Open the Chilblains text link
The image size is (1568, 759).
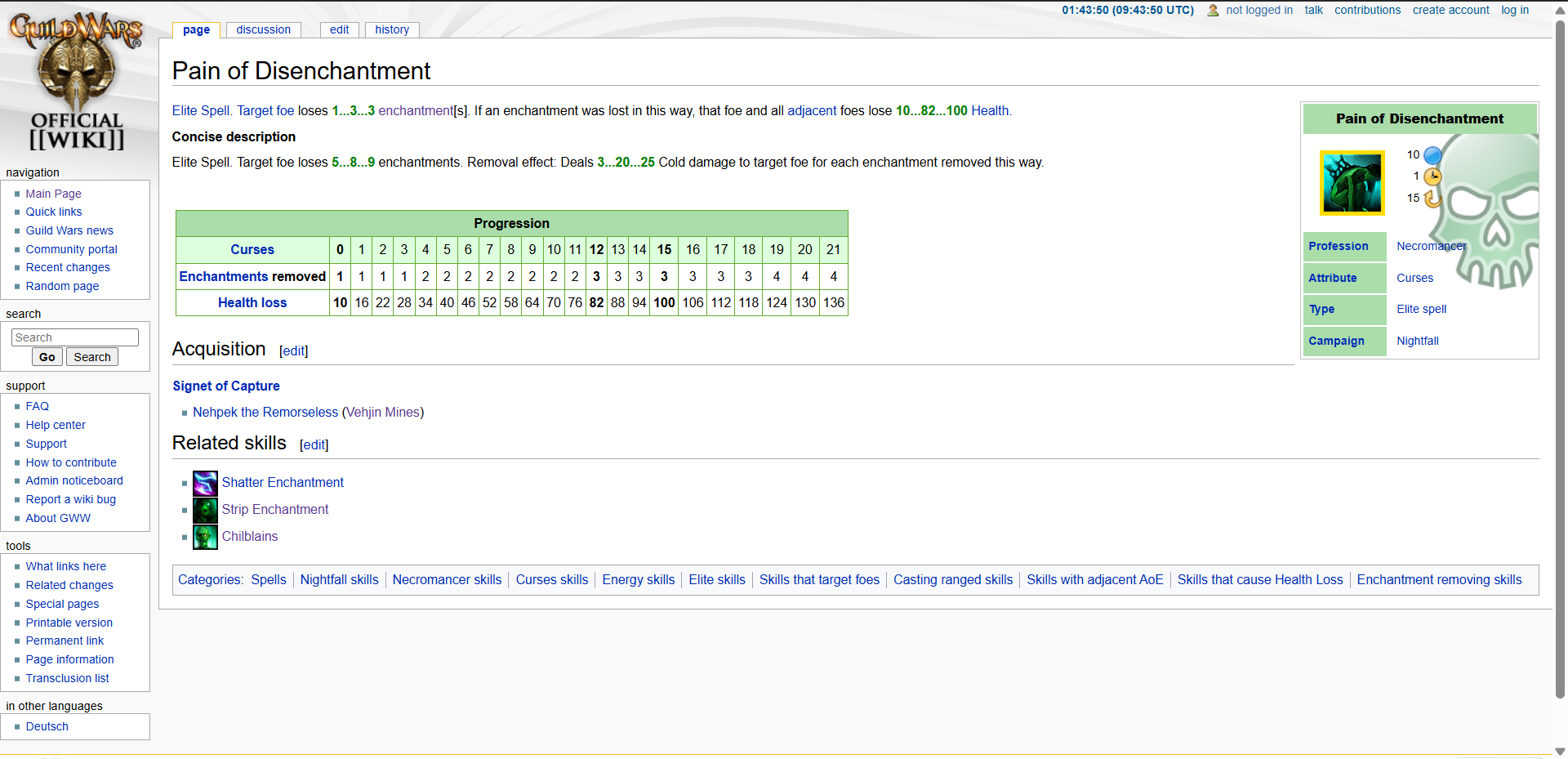pyautogui.click(x=250, y=536)
